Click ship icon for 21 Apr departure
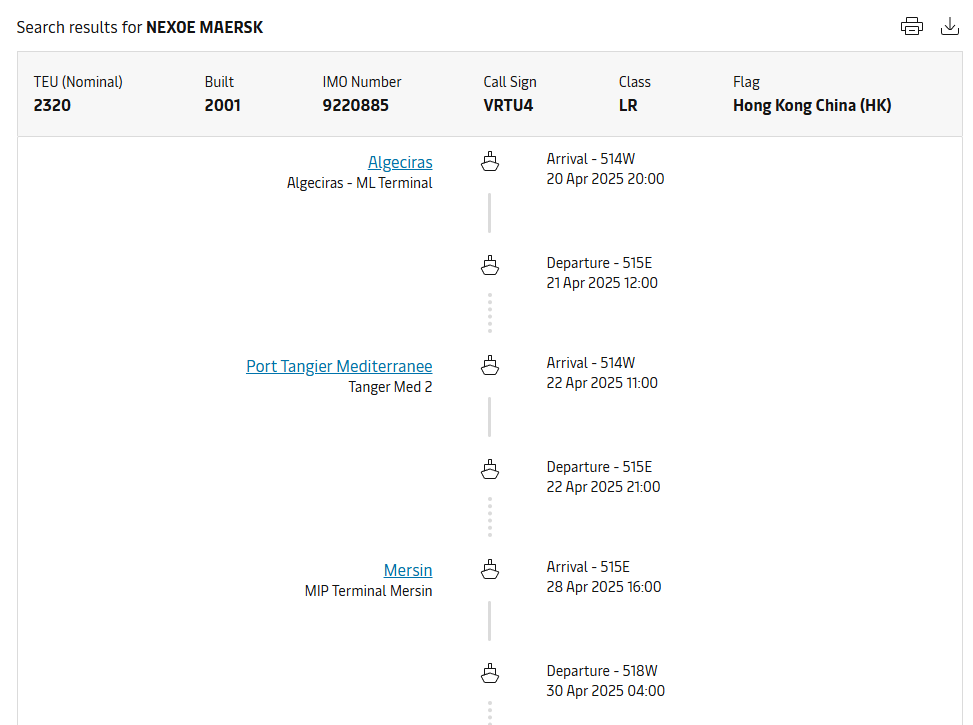Image resolution: width=973 pixels, height=725 pixels. point(490,265)
